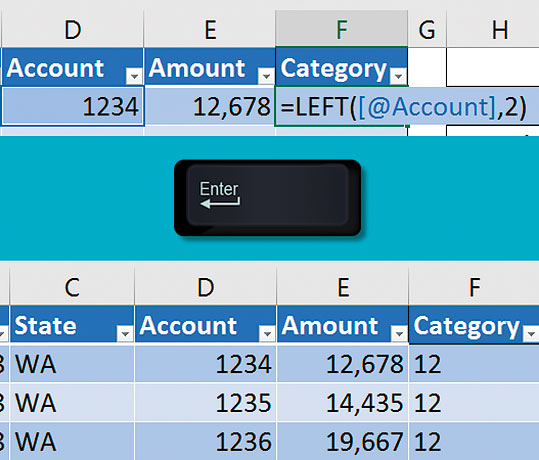Open the Category filter dropdown in top table
The height and width of the screenshot is (460, 539).
point(398,76)
